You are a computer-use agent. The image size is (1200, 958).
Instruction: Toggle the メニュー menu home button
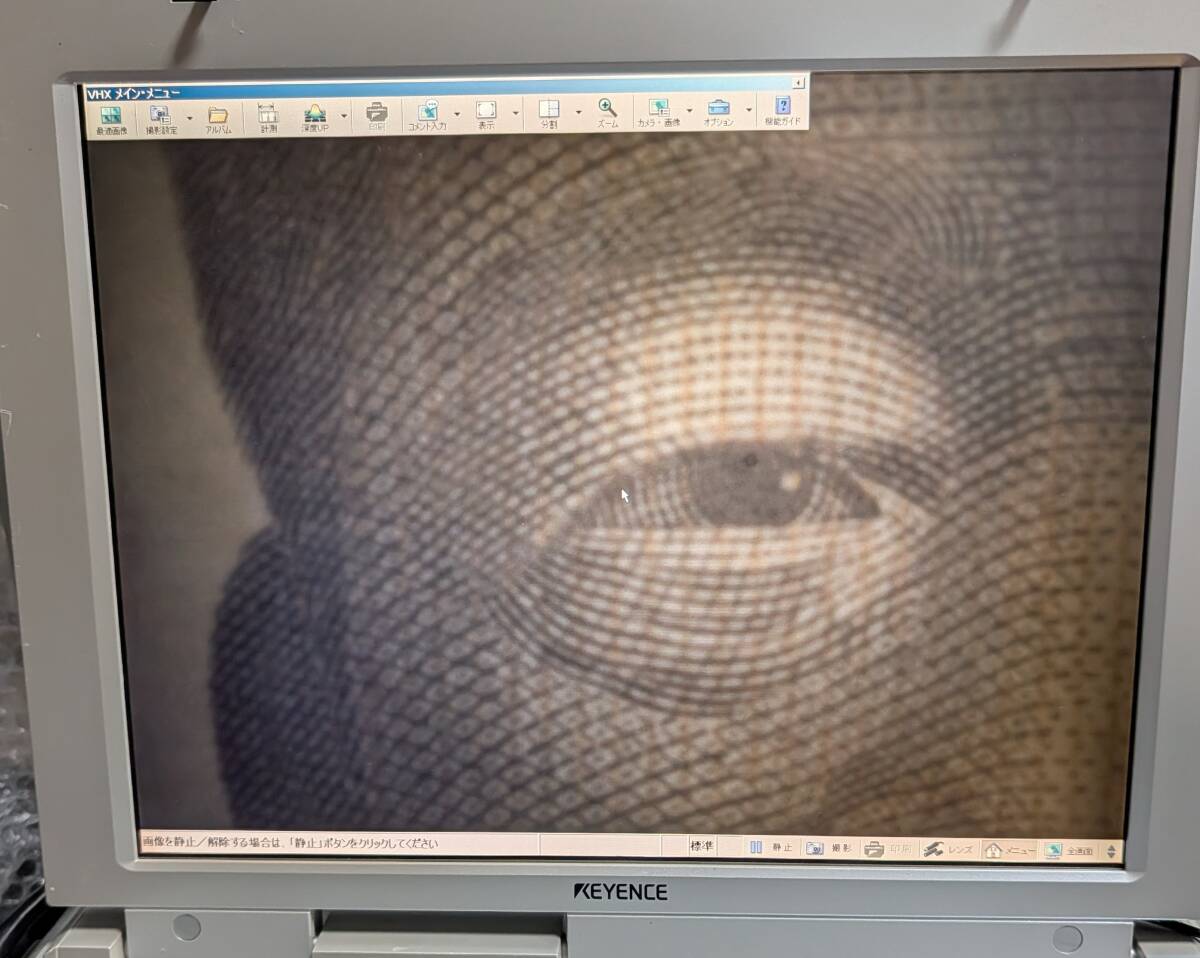point(1010,850)
